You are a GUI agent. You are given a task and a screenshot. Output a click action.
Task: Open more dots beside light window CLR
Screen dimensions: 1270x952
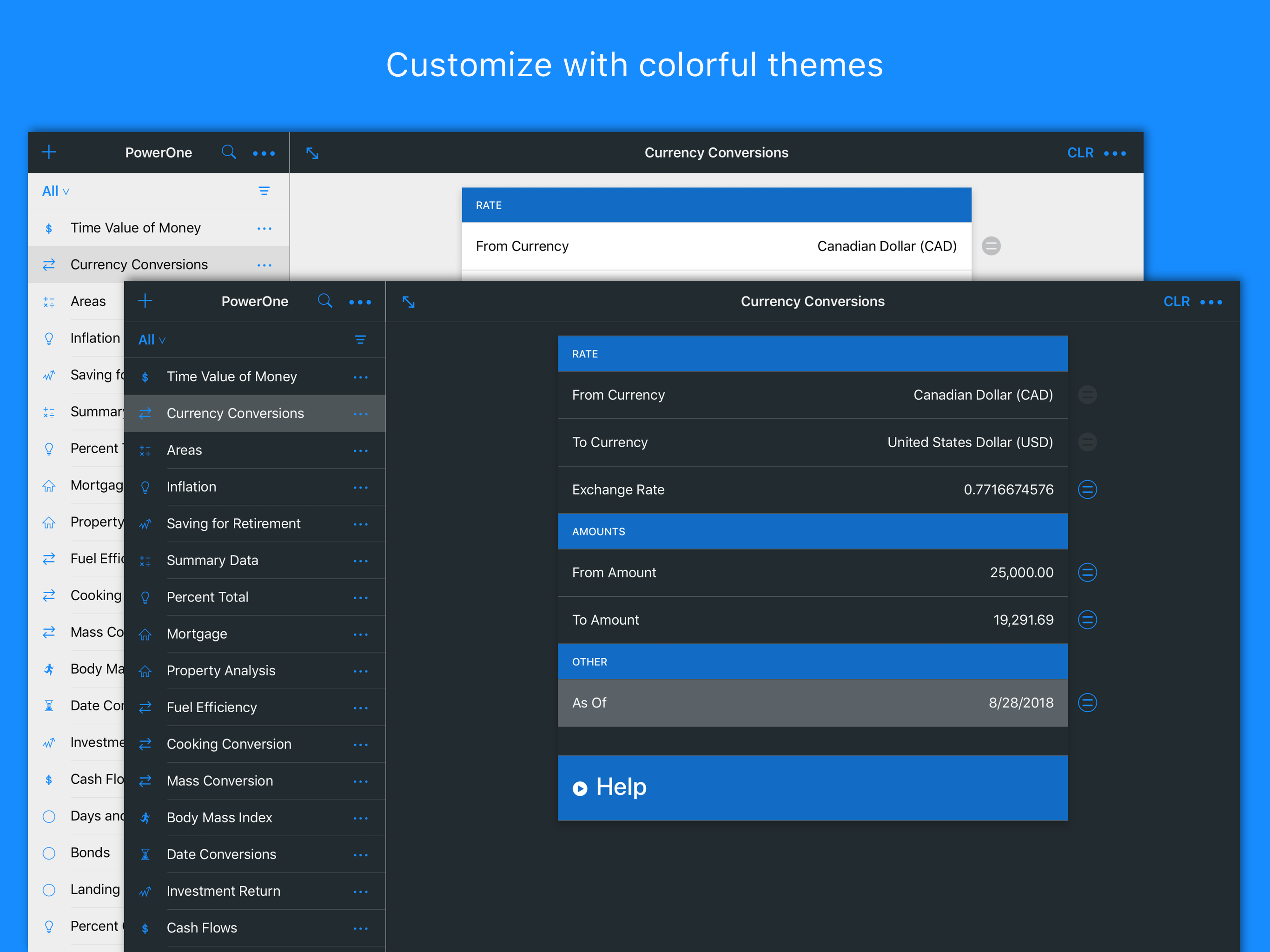tap(1114, 153)
